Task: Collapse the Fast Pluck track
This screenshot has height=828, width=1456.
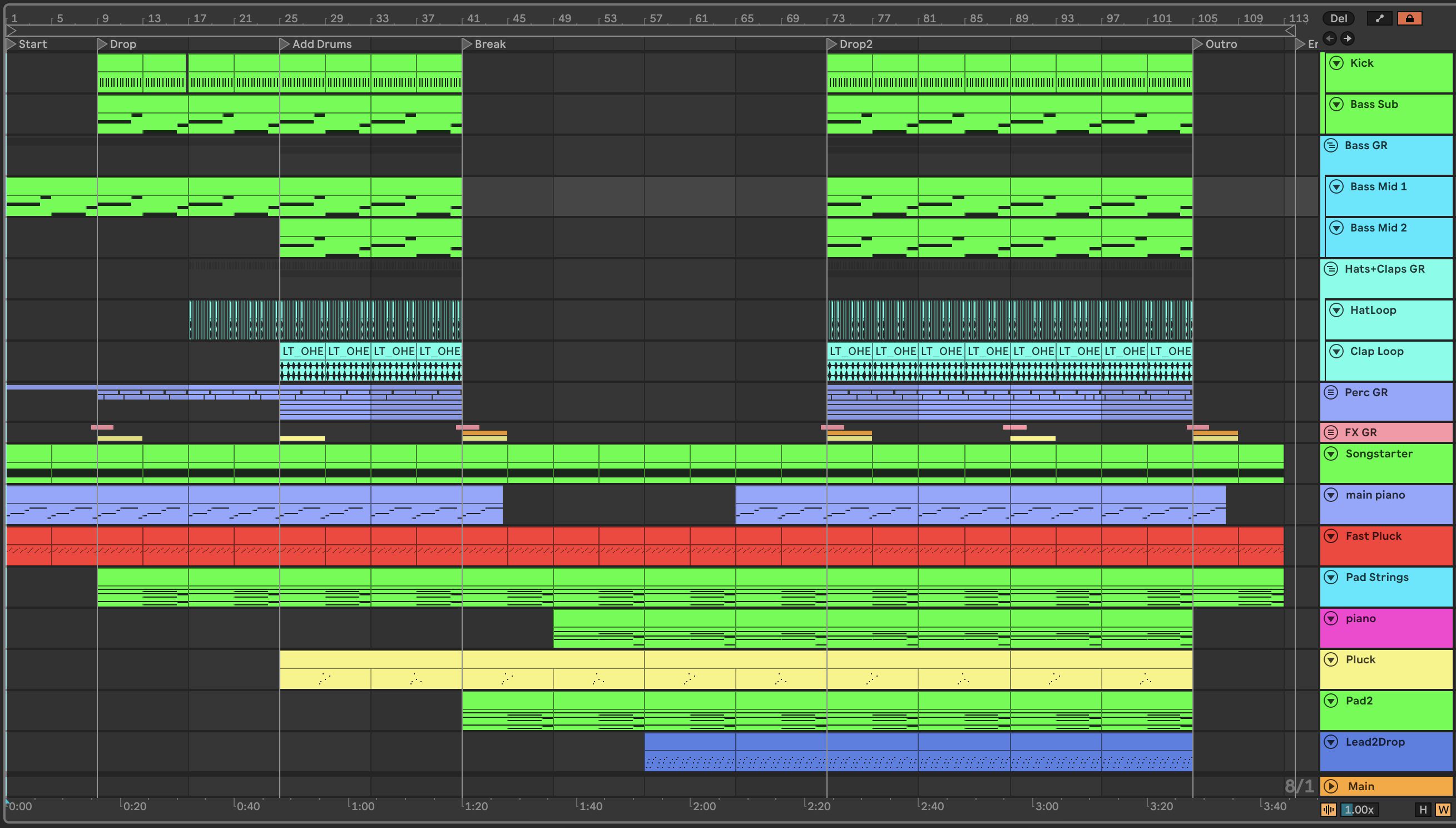Action: click(x=1331, y=536)
